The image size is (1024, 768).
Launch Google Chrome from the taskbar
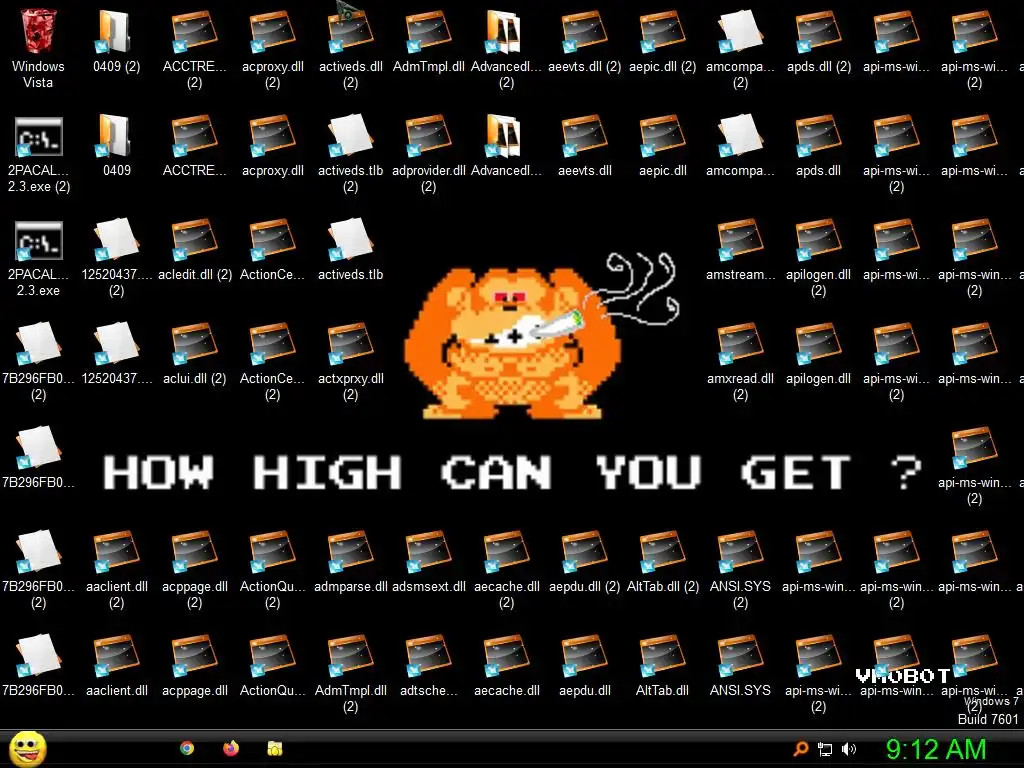click(x=187, y=748)
